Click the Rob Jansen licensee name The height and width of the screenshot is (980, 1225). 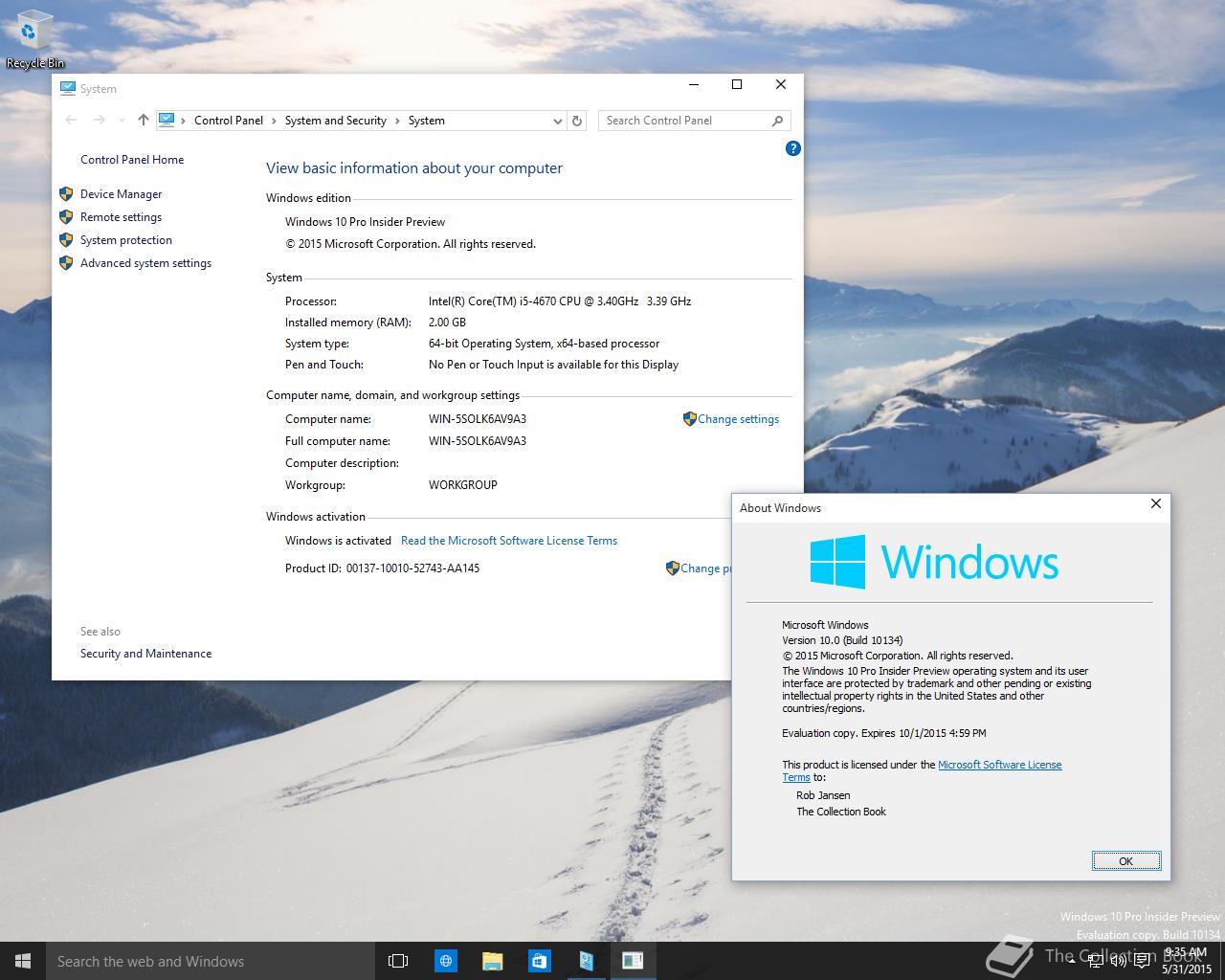click(x=823, y=795)
